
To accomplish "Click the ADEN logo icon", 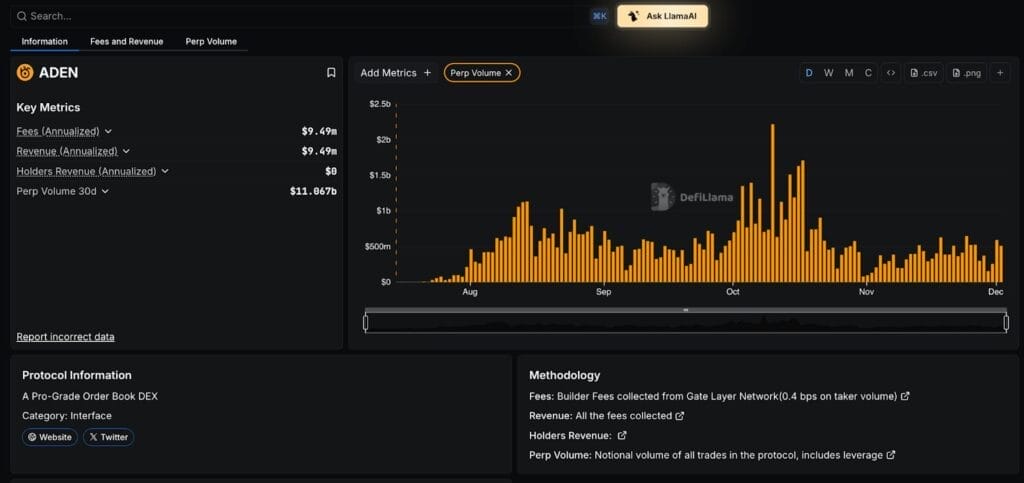I will tap(25, 72).
